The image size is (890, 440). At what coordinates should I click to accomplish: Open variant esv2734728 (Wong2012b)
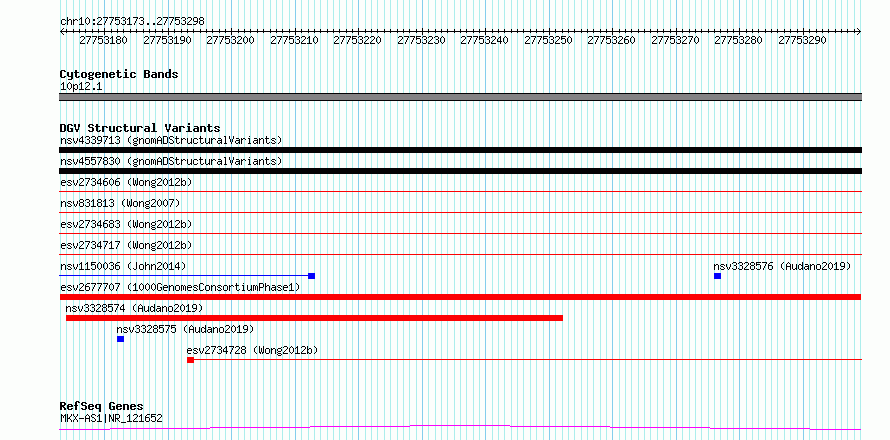tap(252, 350)
